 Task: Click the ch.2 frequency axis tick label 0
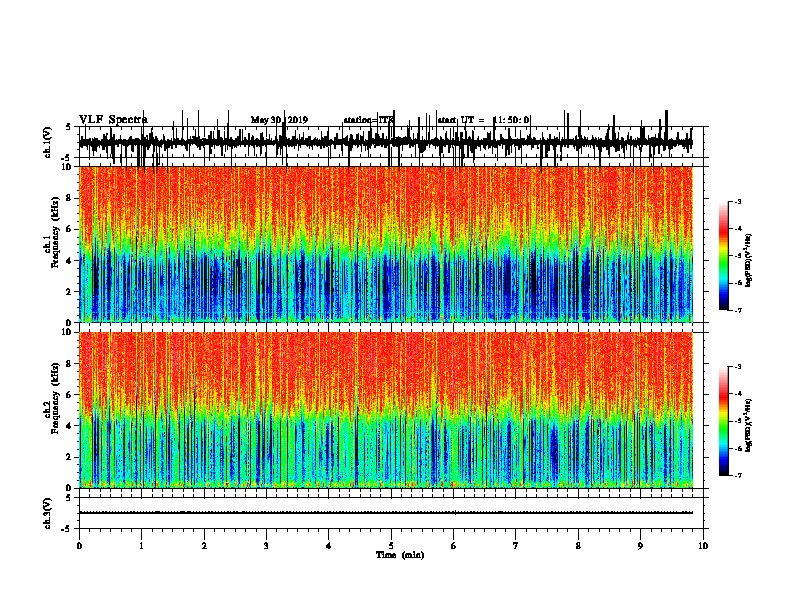(x=70, y=488)
